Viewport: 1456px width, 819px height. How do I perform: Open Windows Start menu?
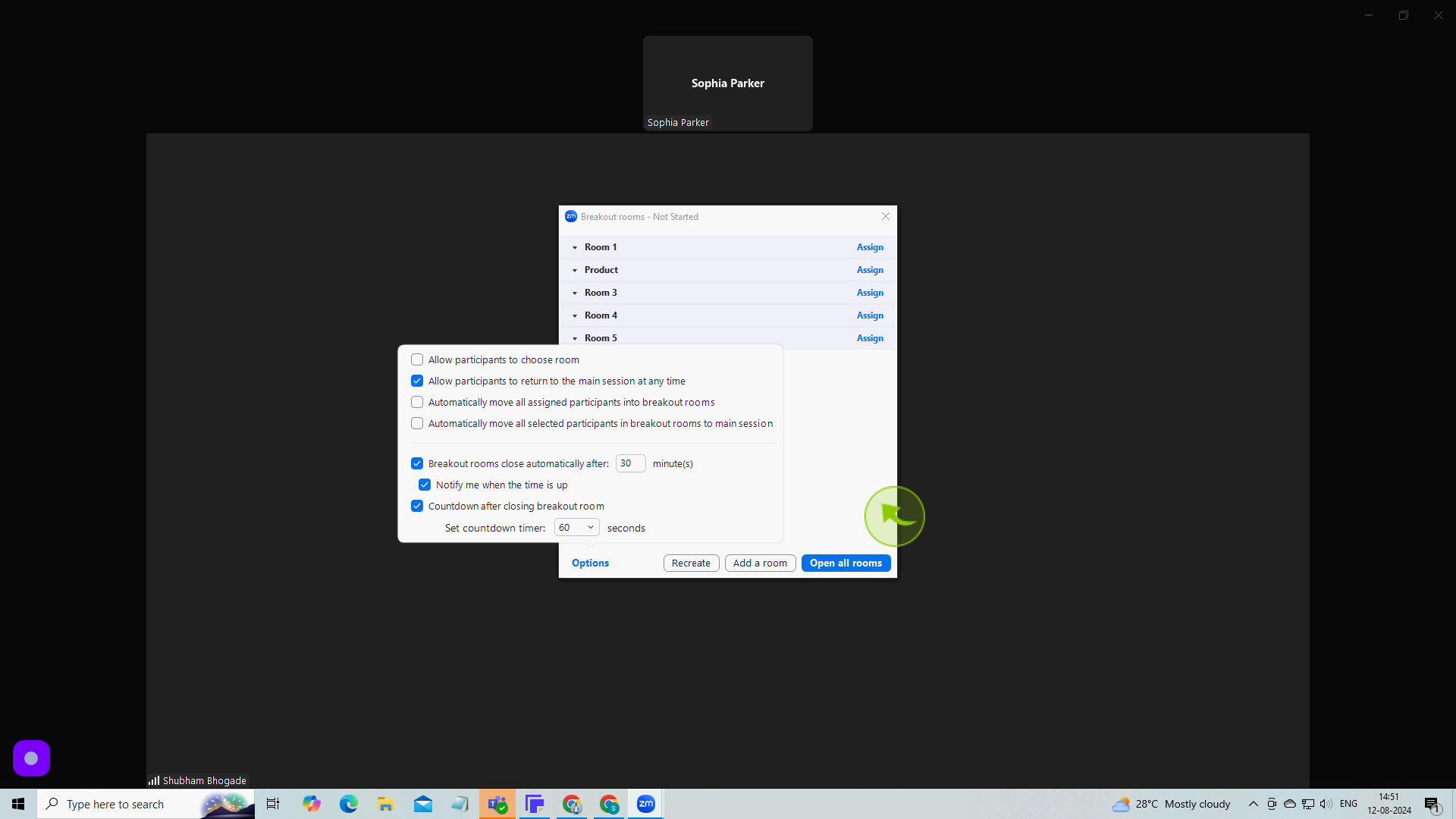point(18,804)
